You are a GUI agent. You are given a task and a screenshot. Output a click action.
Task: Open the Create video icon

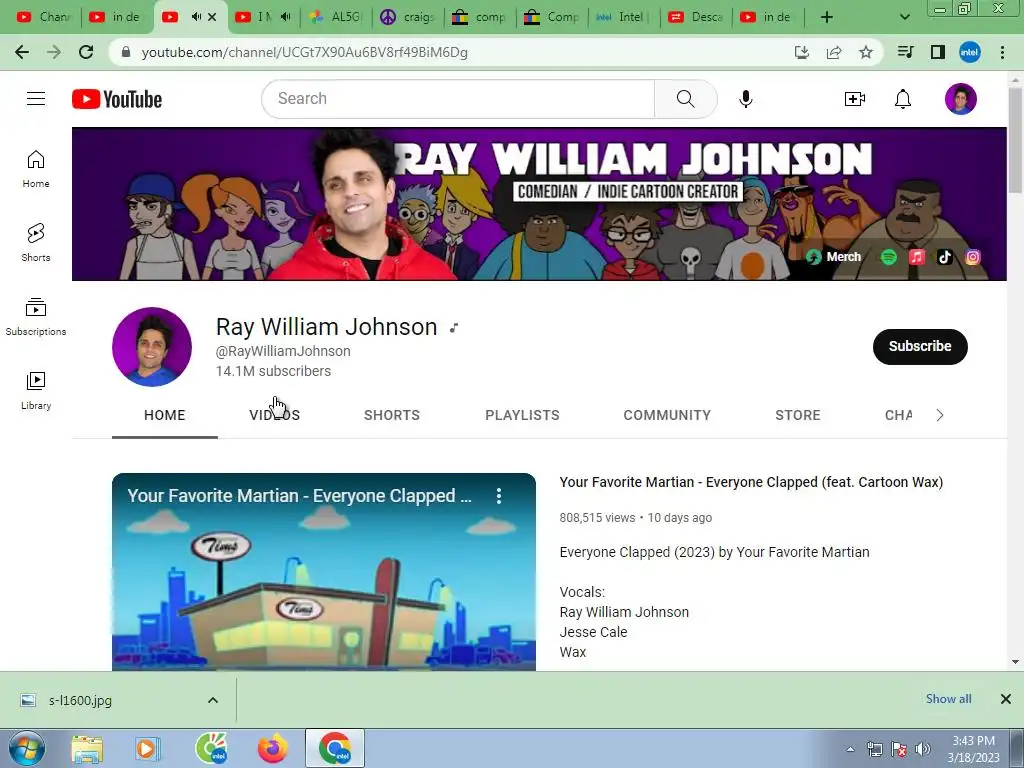(855, 99)
